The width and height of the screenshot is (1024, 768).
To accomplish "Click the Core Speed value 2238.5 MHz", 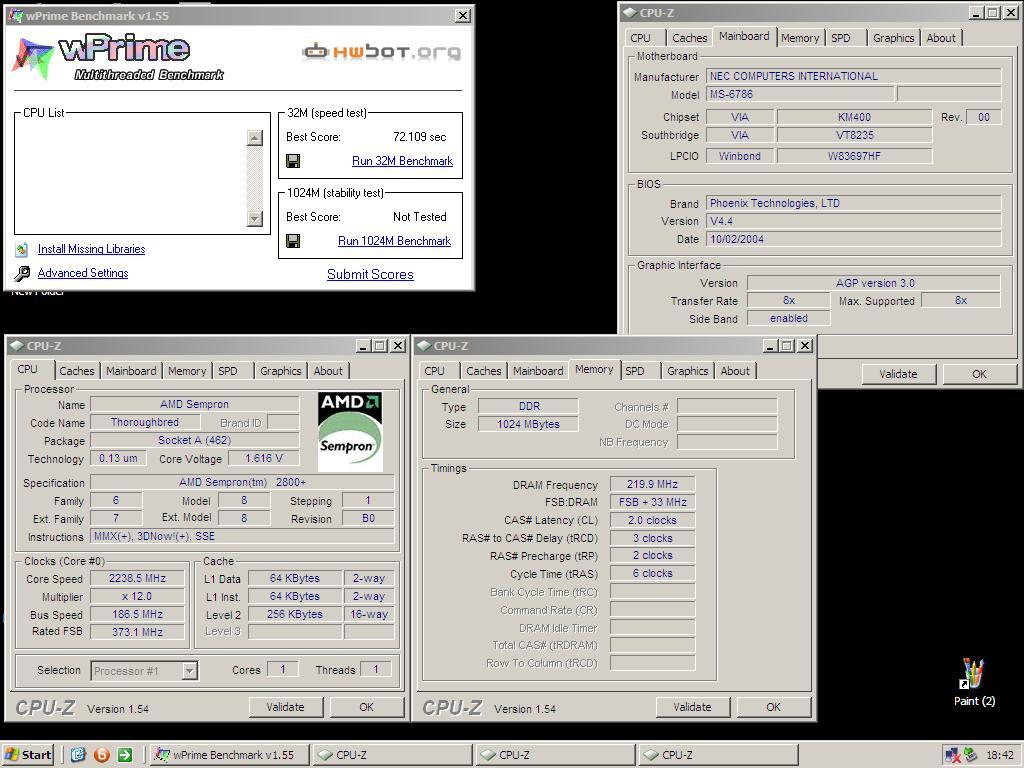I will click(137, 578).
